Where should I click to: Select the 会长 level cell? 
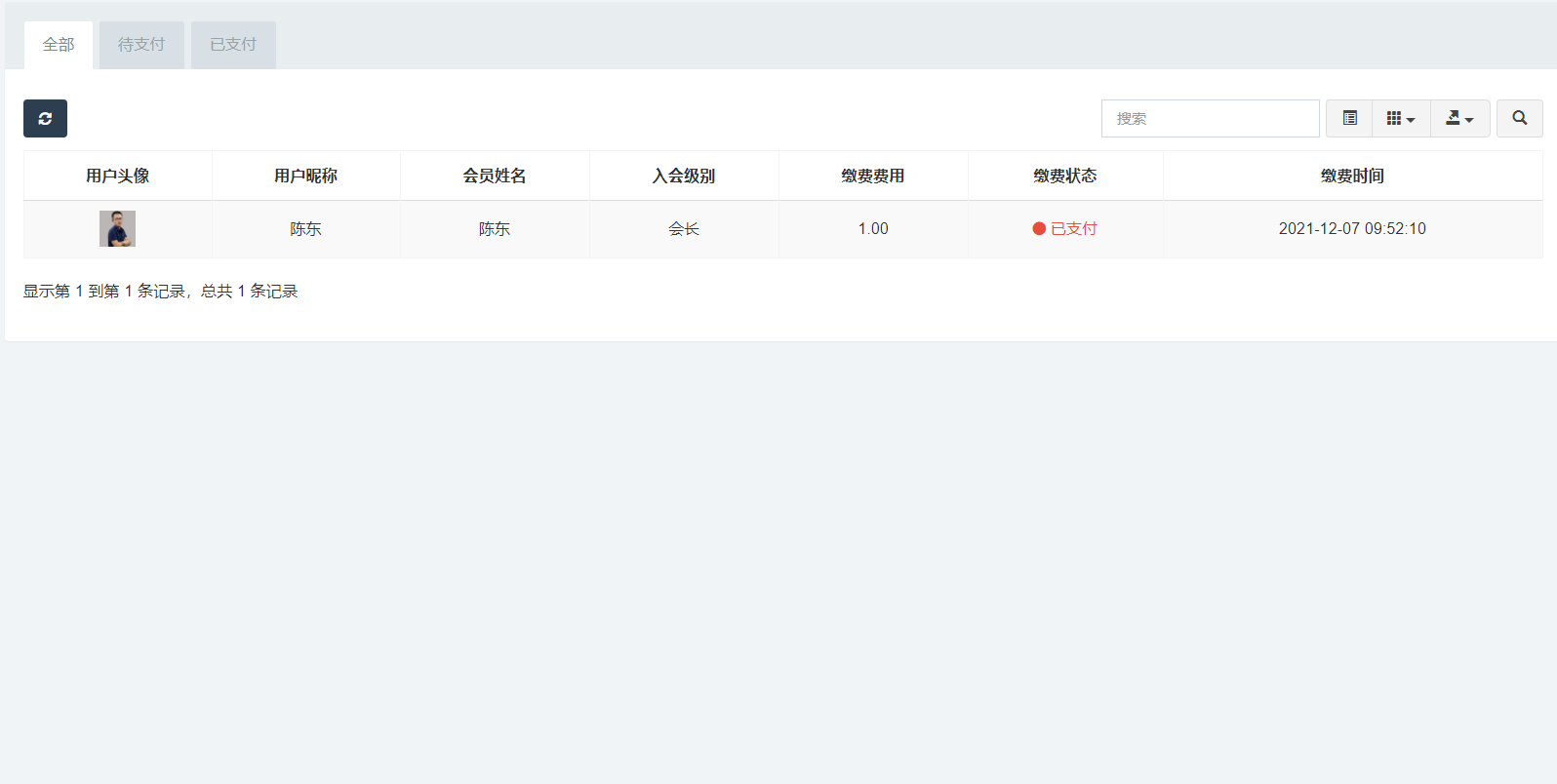(684, 229)
